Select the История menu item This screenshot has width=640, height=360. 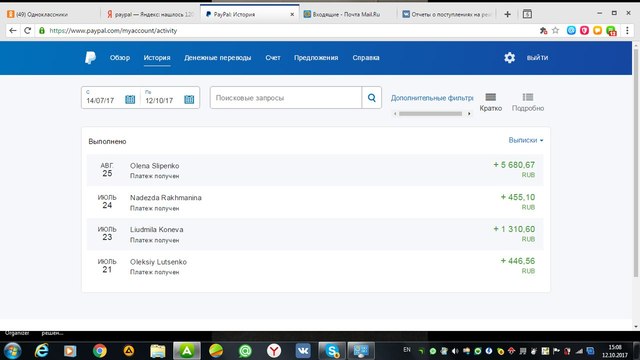157,58
